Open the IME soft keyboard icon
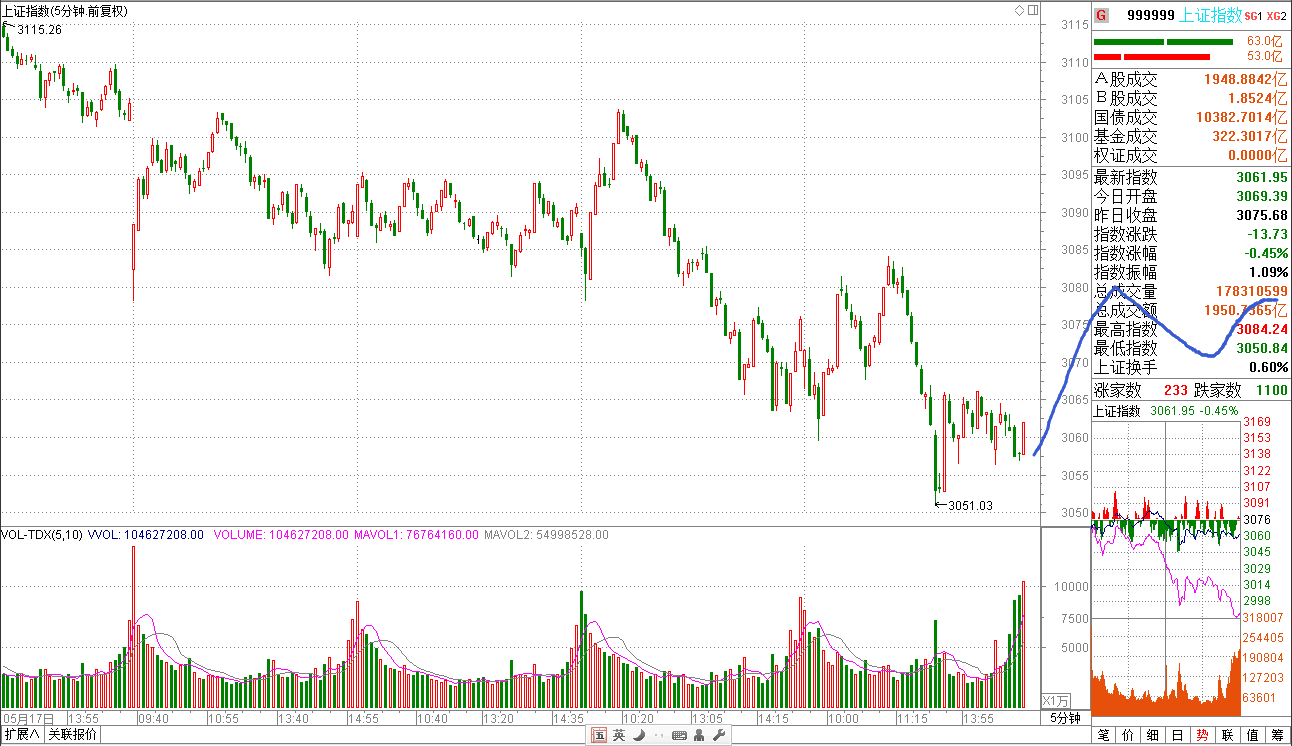Image resolution: width=1292 pixels, height=746 pixels. 679,735
